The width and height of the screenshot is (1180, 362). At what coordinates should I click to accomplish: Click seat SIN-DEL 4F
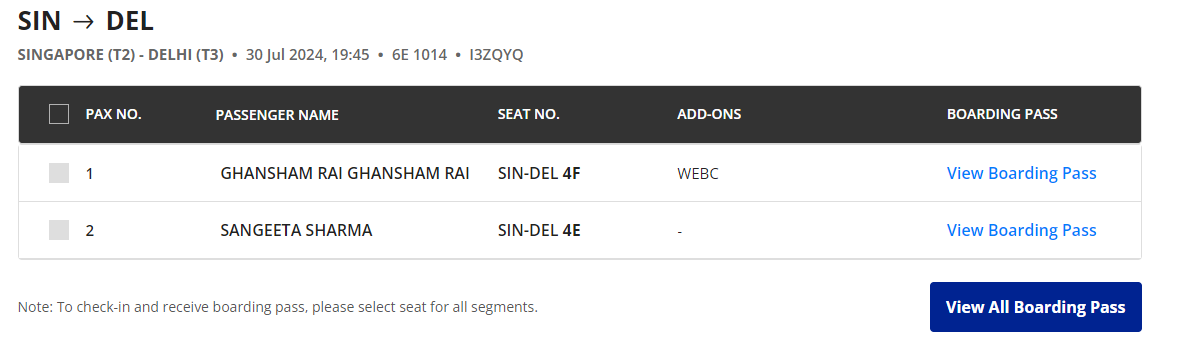[x=539, y=173]
